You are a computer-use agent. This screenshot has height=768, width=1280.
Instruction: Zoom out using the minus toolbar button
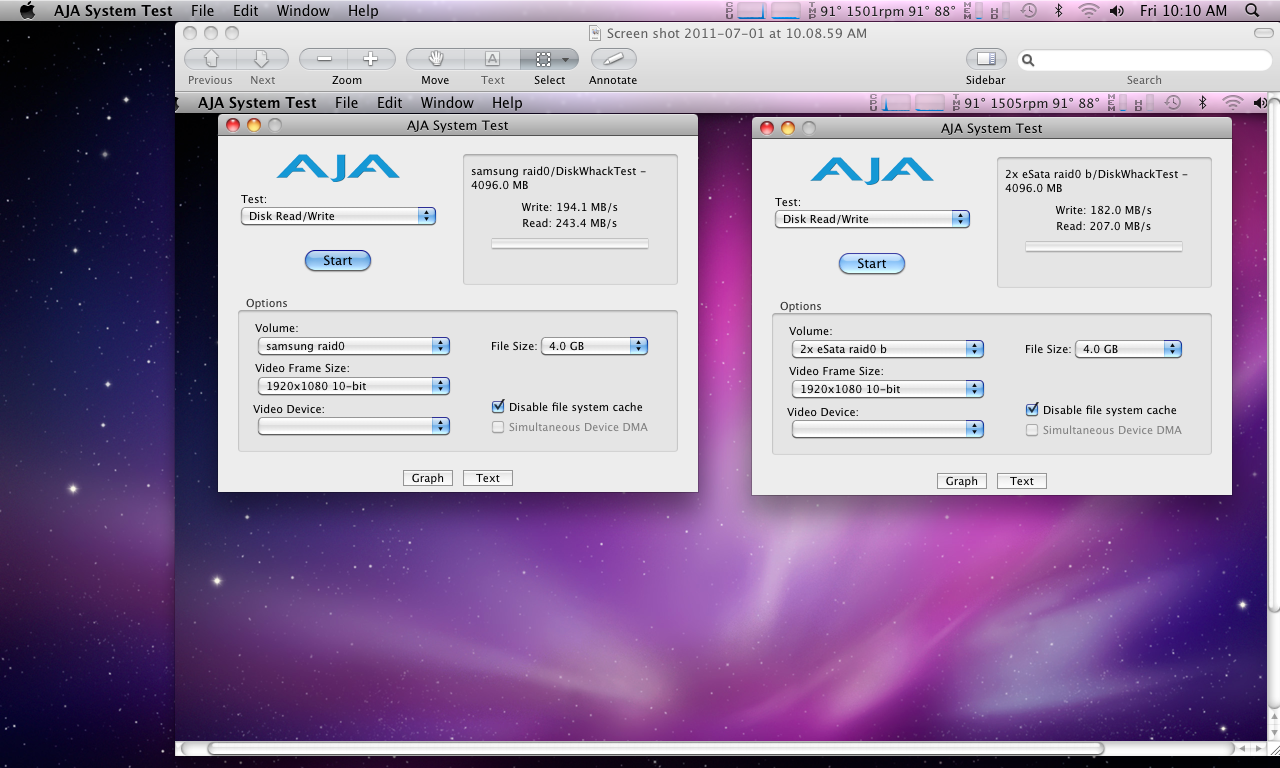[323, 59]
